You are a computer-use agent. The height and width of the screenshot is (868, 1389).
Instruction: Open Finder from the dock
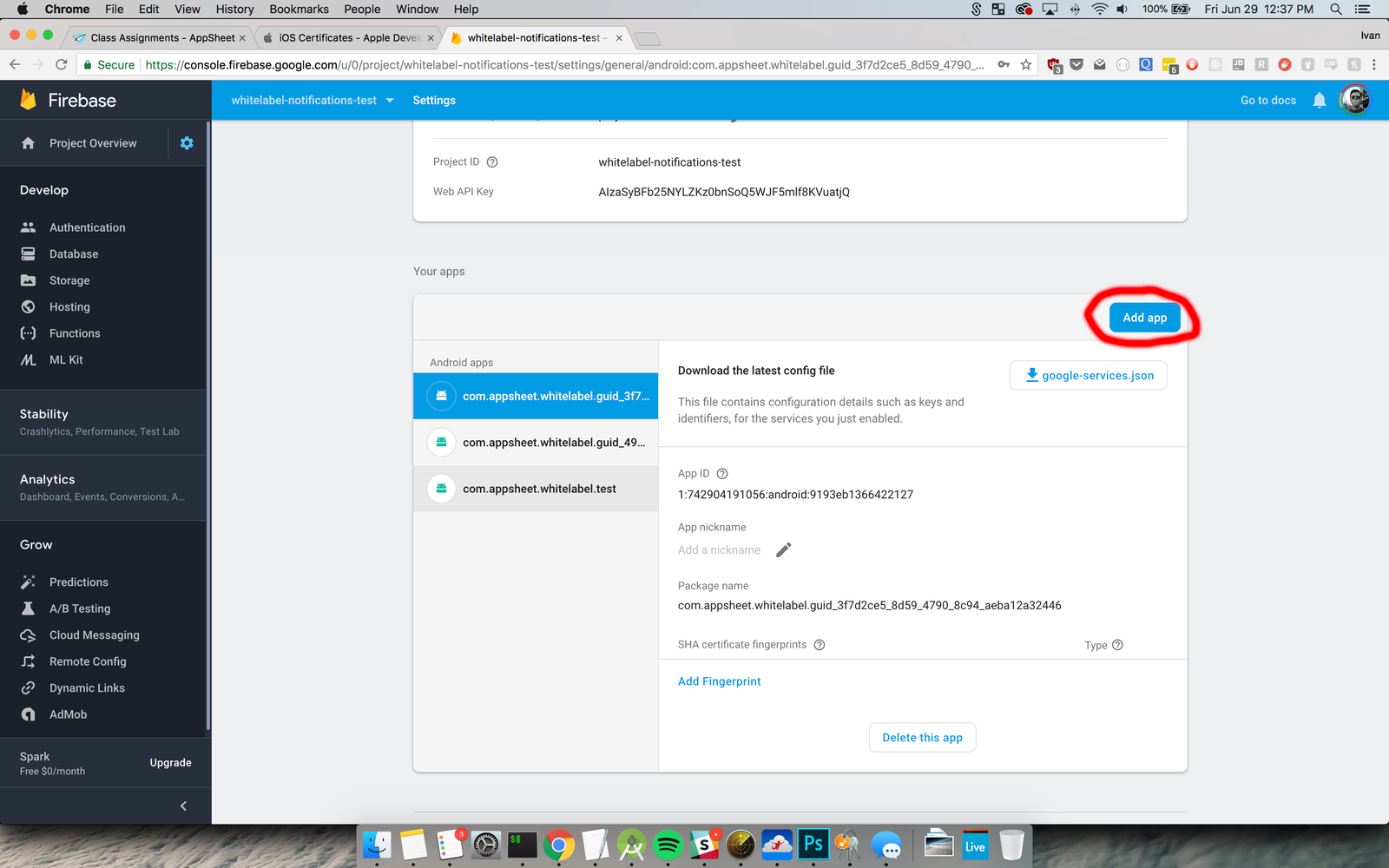tap(377, 845)
